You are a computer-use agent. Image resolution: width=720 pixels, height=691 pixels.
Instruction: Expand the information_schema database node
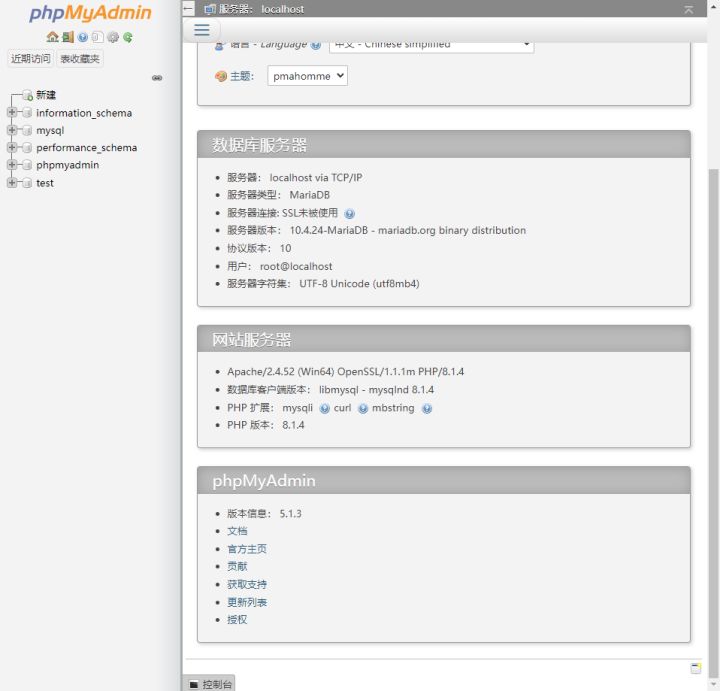(12, 112)
